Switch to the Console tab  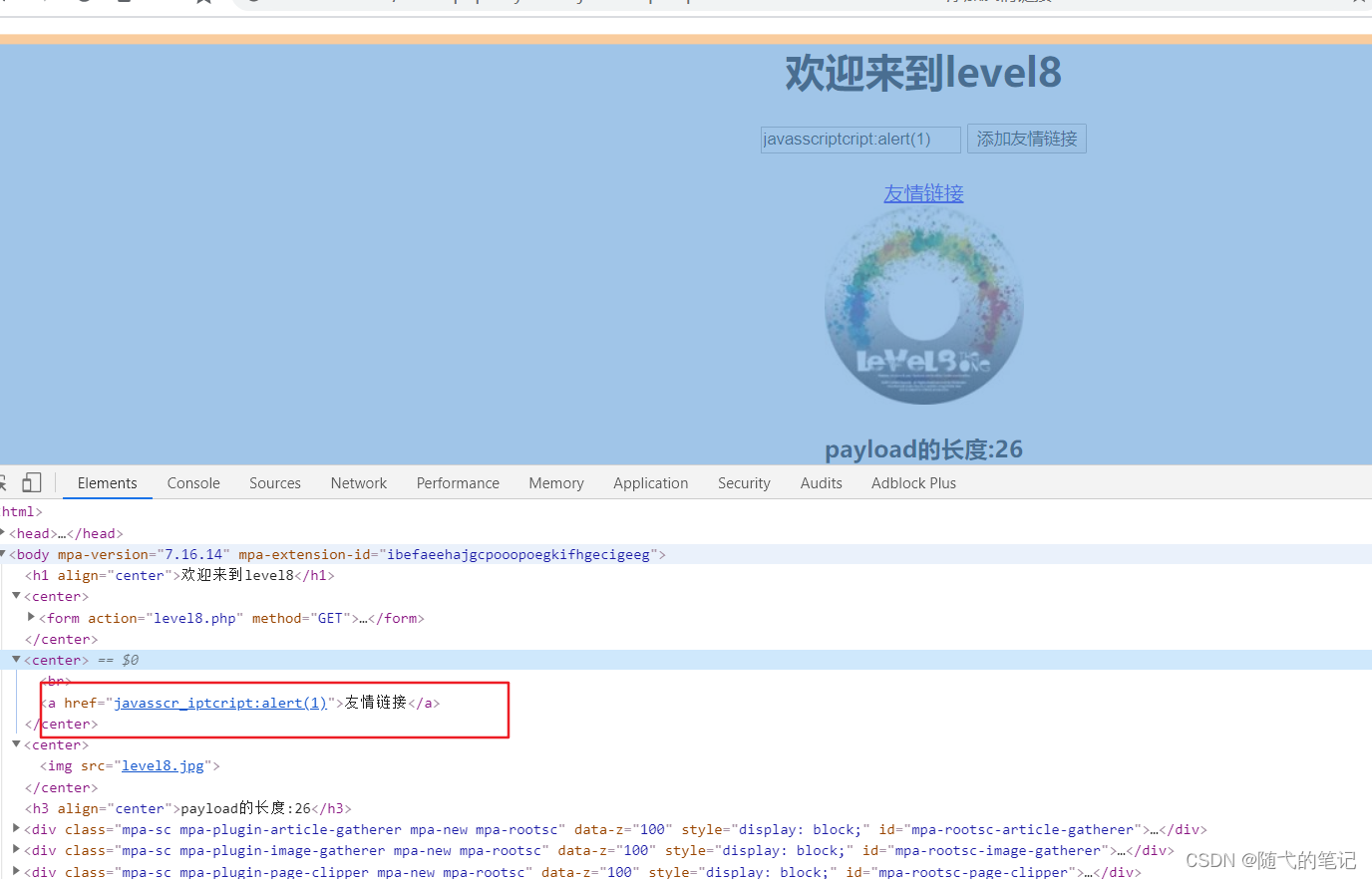192,482
